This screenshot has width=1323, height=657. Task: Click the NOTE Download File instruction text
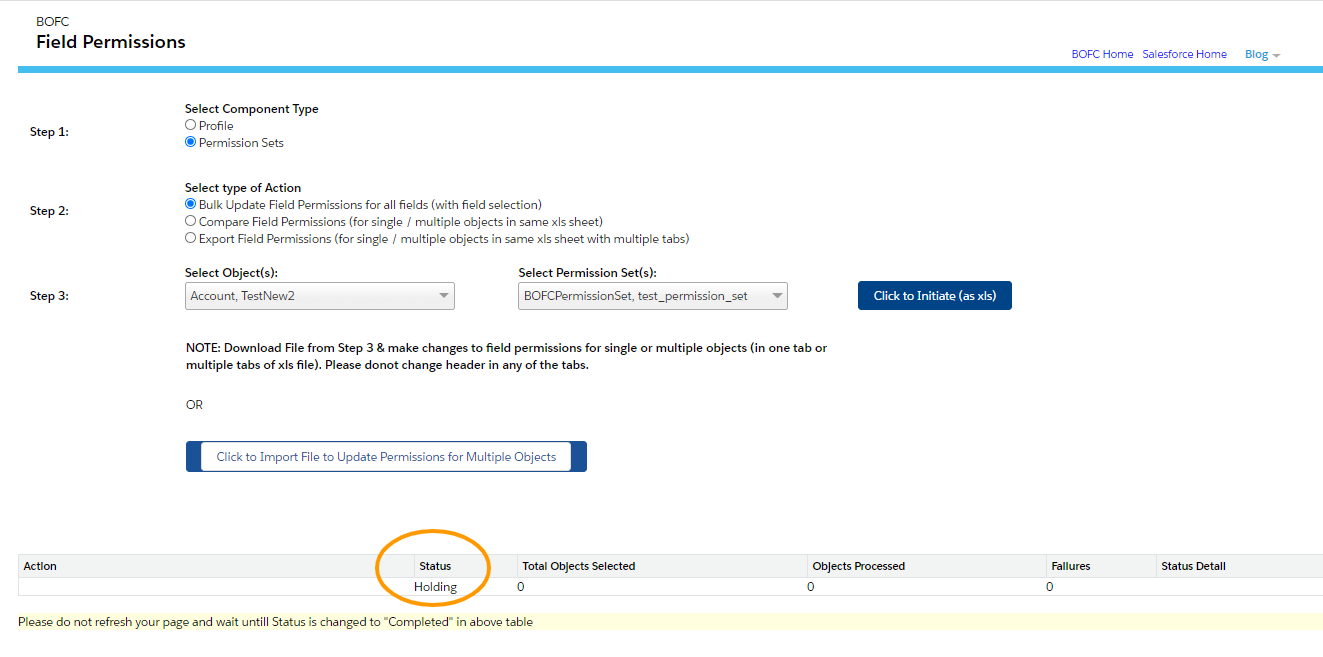(x=507, y=357)
